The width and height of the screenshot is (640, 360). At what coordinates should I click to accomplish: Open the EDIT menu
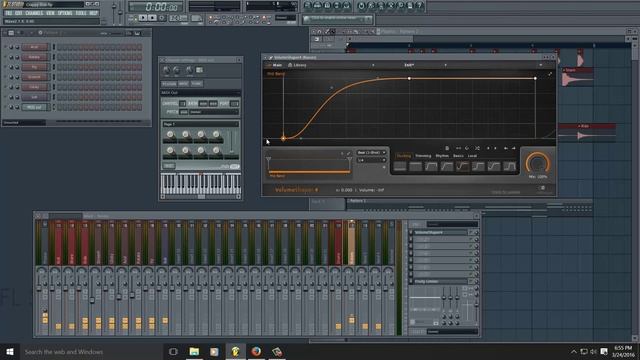click(19, 13)
